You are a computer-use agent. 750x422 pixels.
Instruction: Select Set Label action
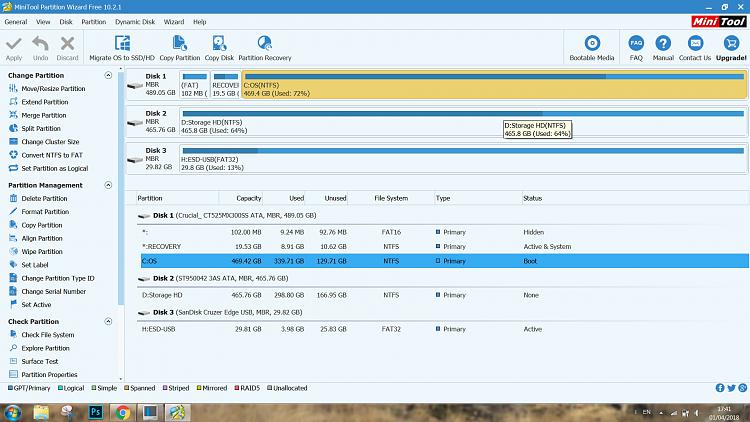34,265
